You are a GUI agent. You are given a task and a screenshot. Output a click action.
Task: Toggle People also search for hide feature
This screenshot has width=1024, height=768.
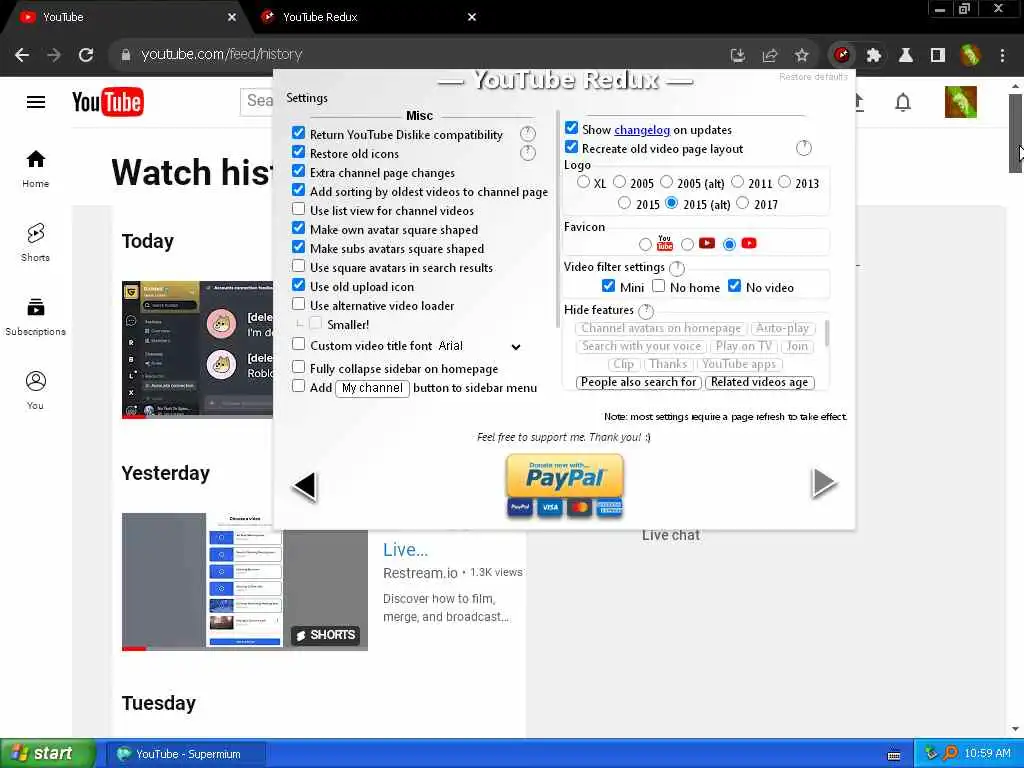[x=639, y=382]
